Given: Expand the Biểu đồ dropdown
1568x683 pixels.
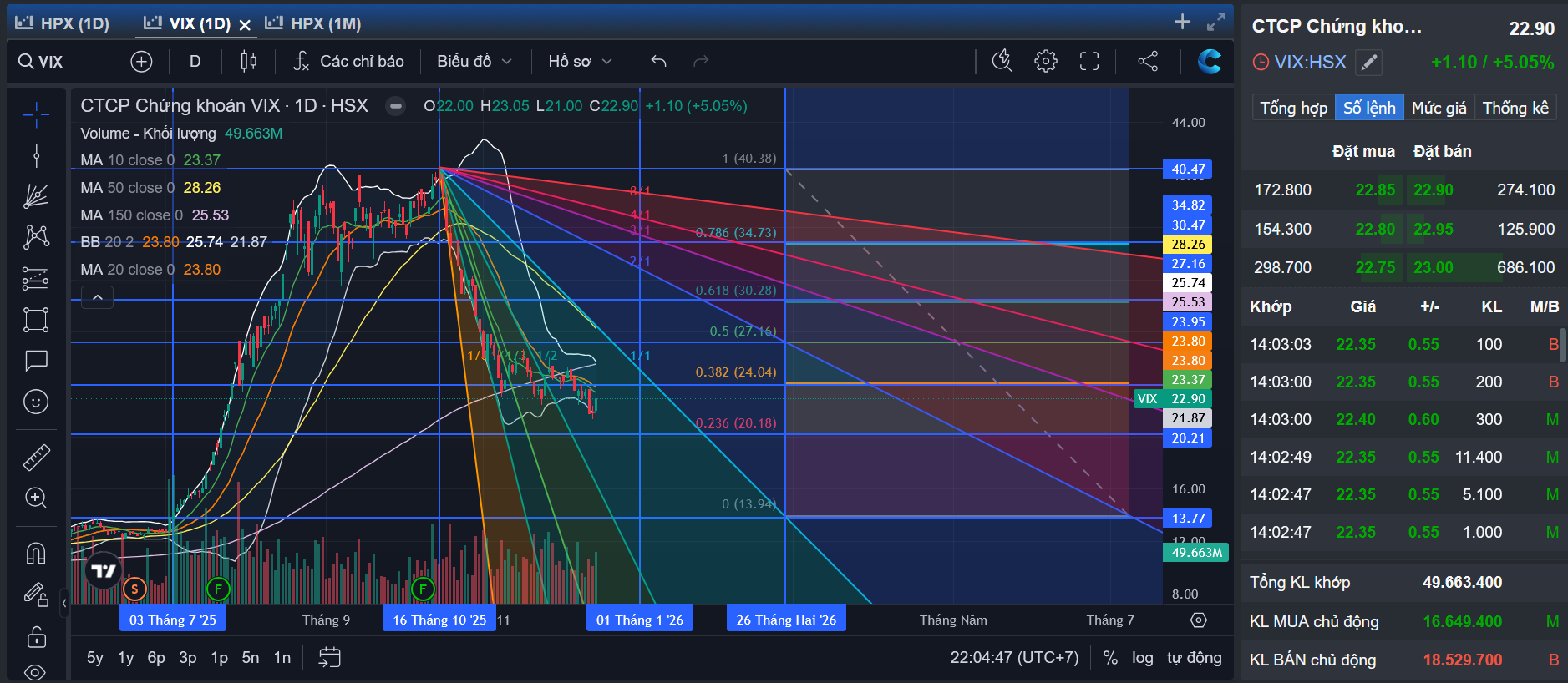Looking at the screenshot, I should point(474,61).
